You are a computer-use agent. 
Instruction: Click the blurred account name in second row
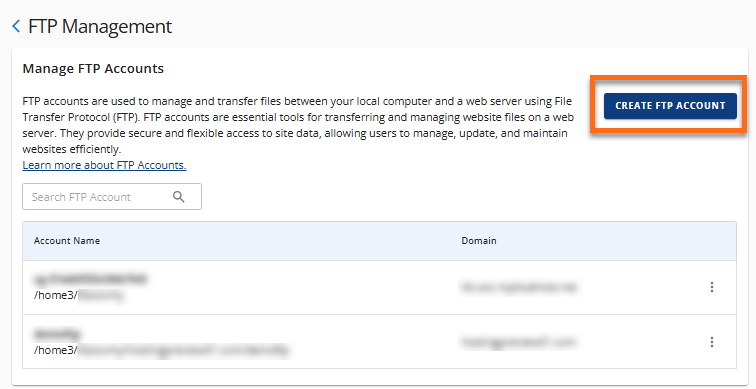pyautogui.click(x=57, y=334)
